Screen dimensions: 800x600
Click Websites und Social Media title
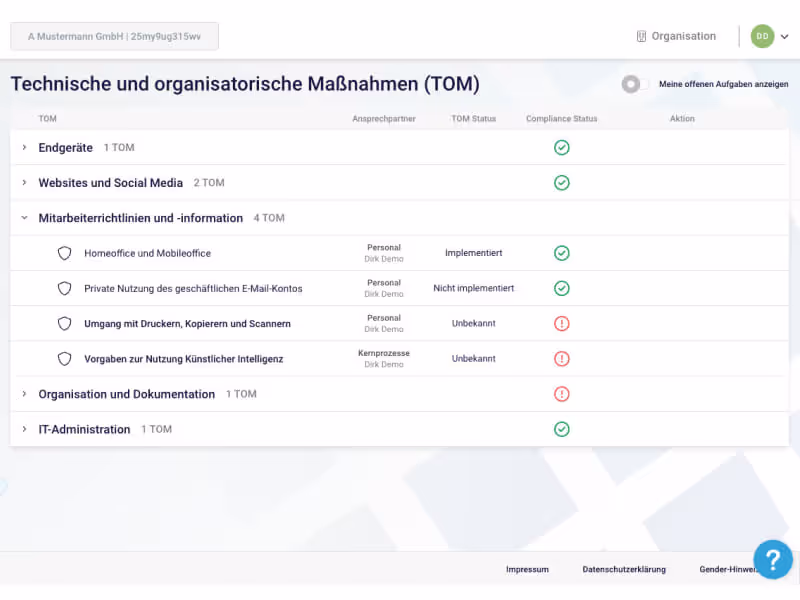(111, 183)
